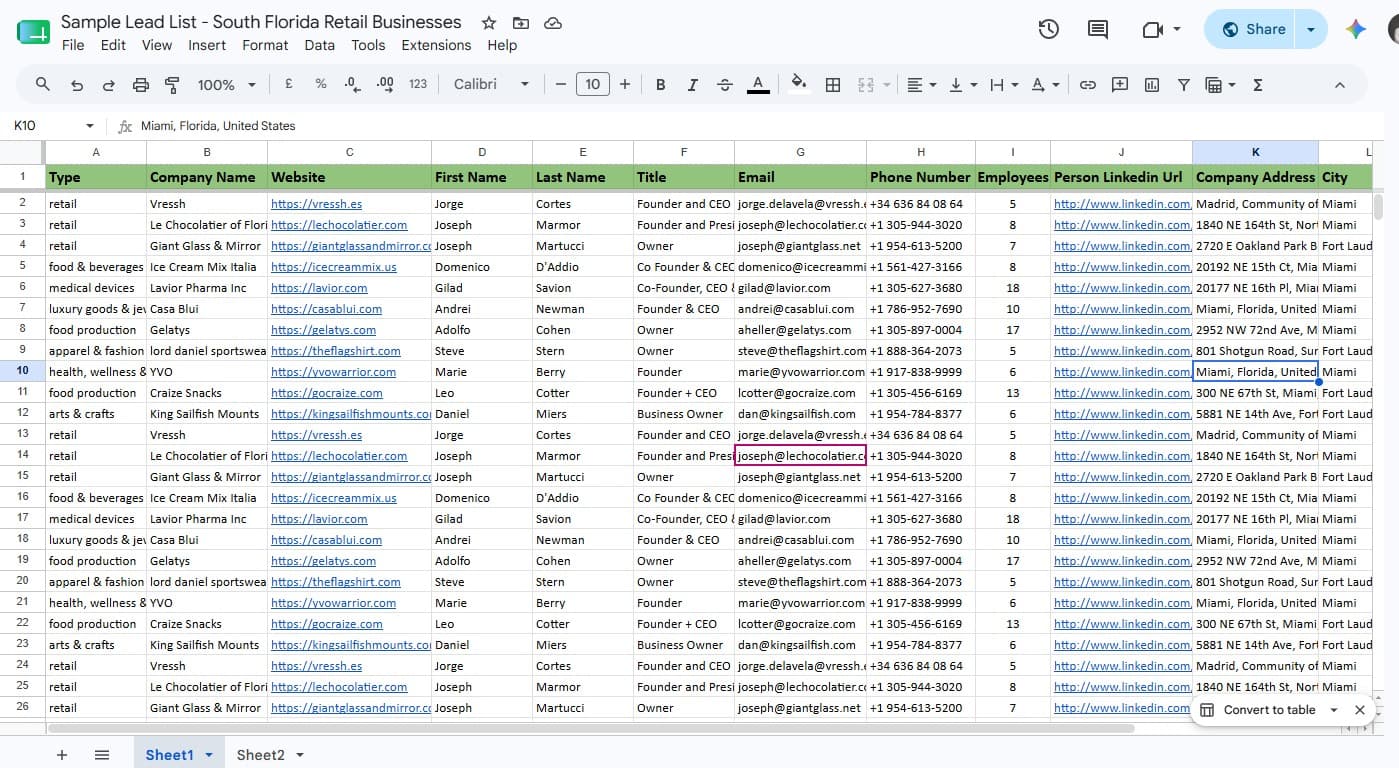Decrease decimal places
This screenshot has width=1399, height=768.
tap(353, 85)
